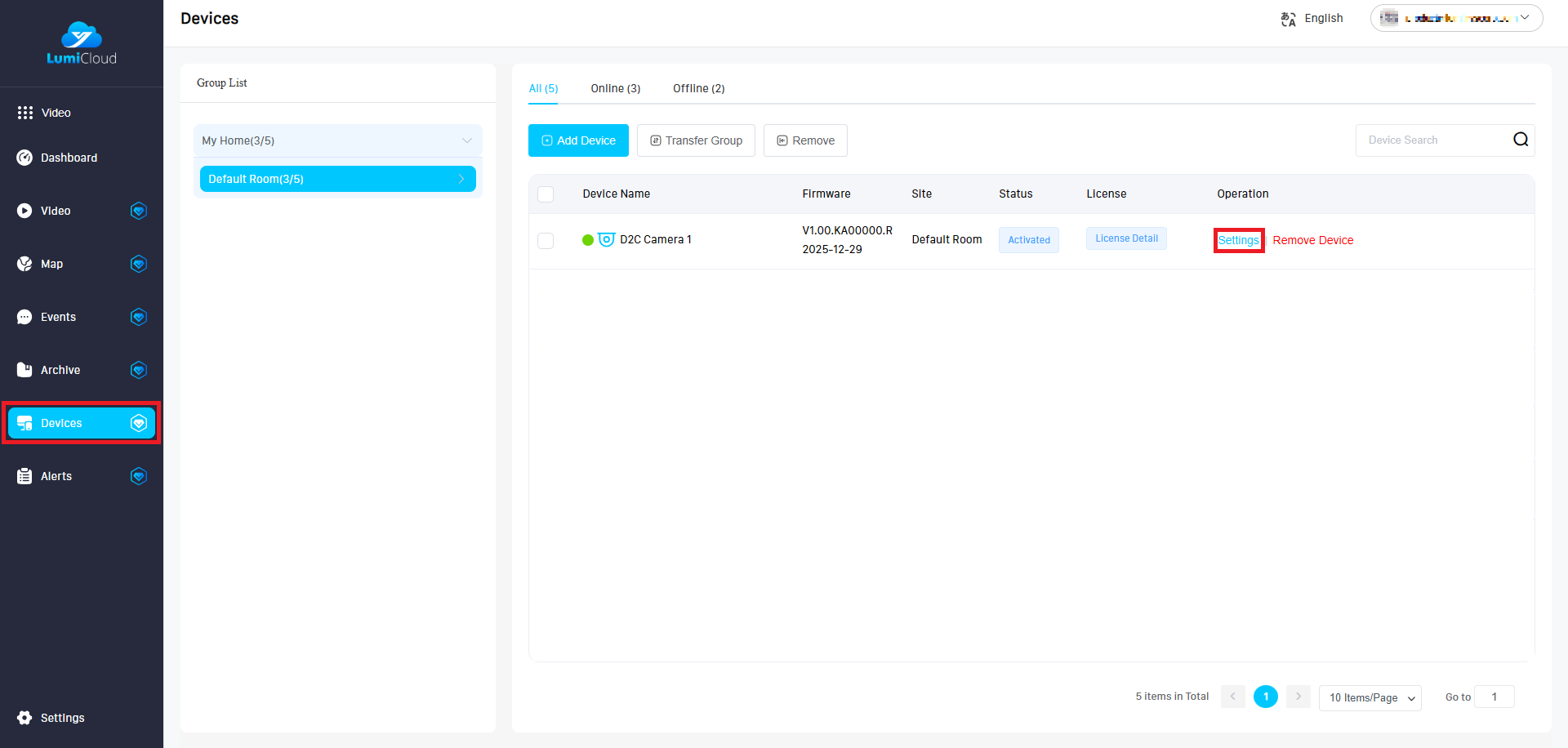
Task: Open the 10 Items/Page dropdown
Action: [x=1370, y=697]
